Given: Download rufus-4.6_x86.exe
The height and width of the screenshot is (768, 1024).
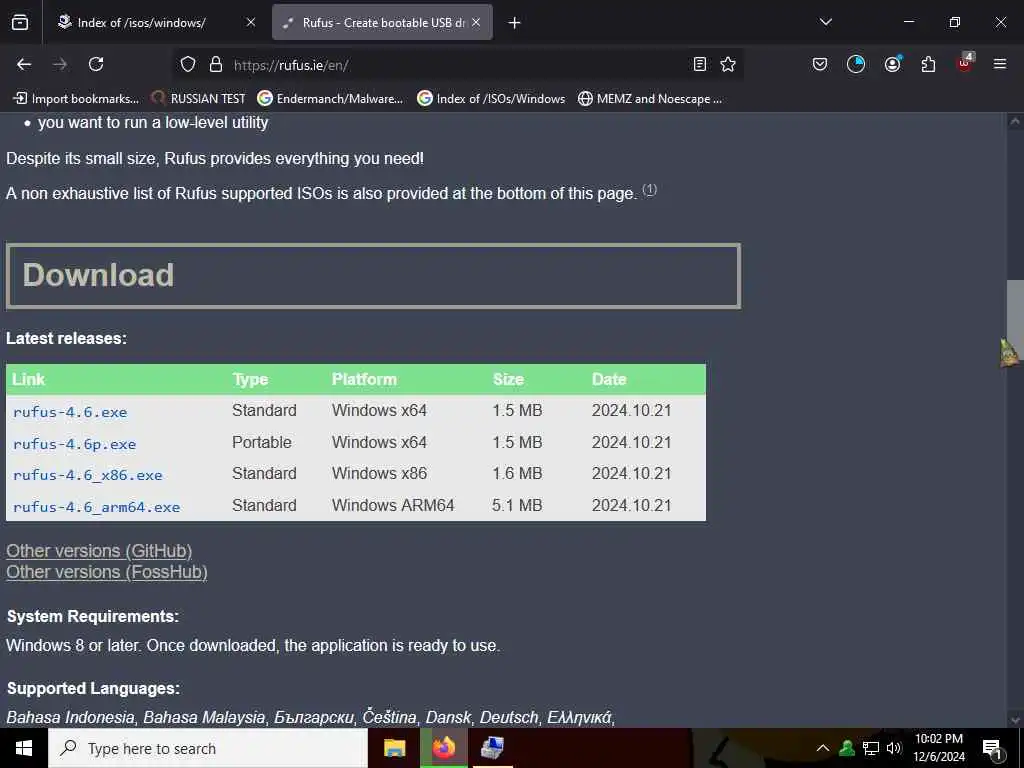Looking at the screenshot, I should (x=88, y=475).
